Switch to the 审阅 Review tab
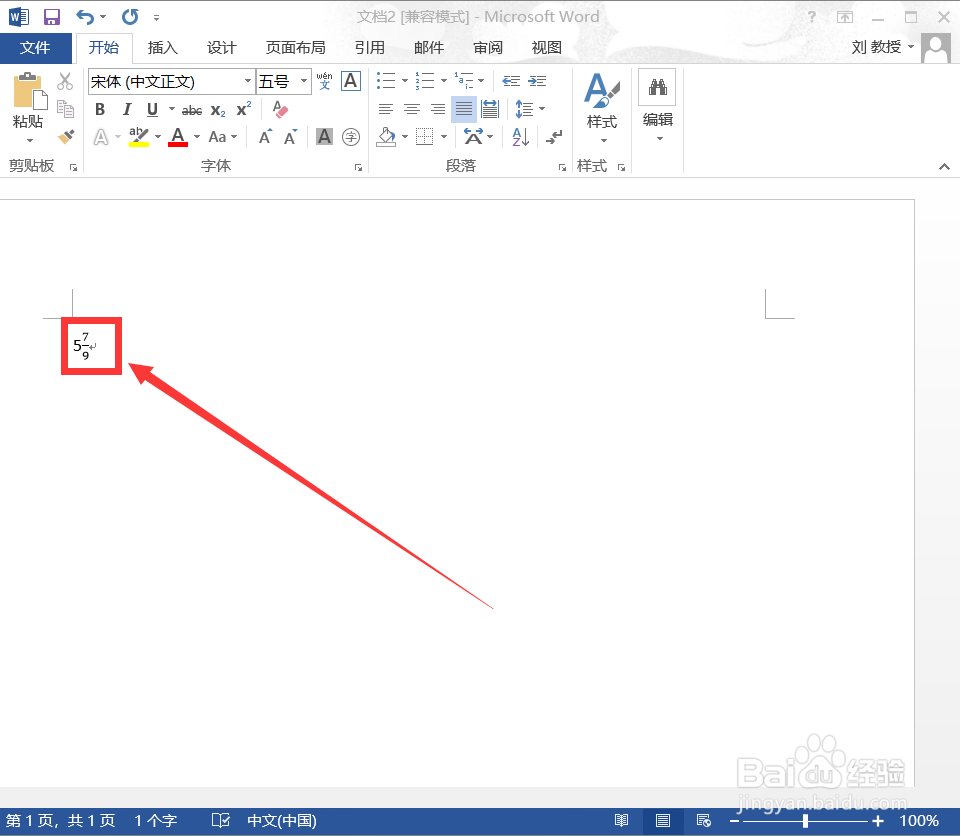960x836 pixels. (488, 48)
